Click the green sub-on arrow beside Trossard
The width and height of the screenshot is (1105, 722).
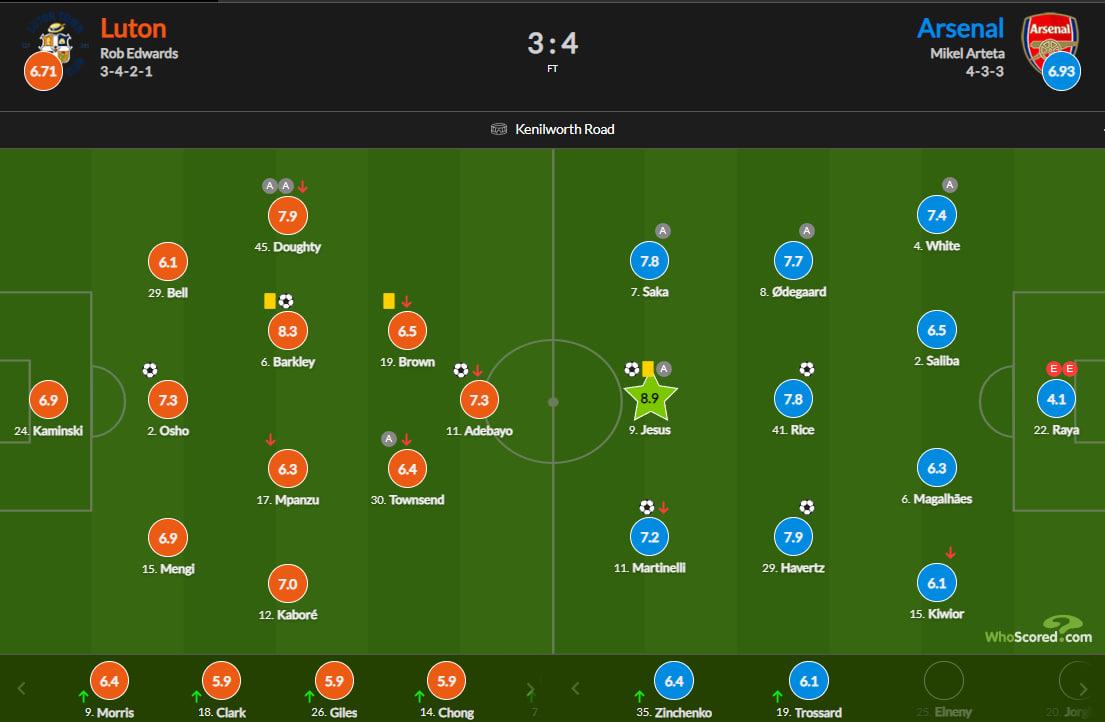coord(779,696)
